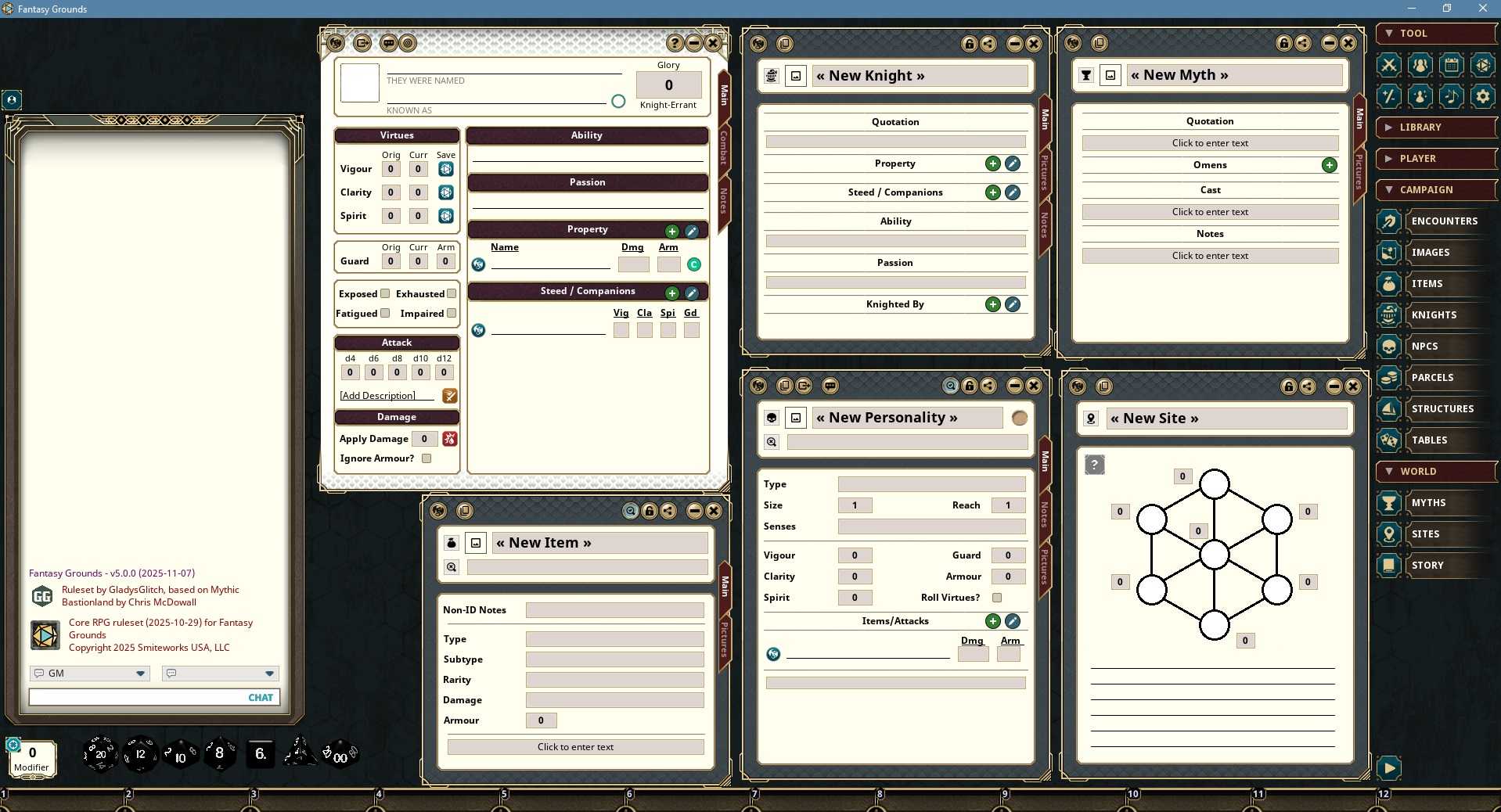Toggle lock on New Knight window
Viewport: 1501px width, 812px height.
coord(970,44)
